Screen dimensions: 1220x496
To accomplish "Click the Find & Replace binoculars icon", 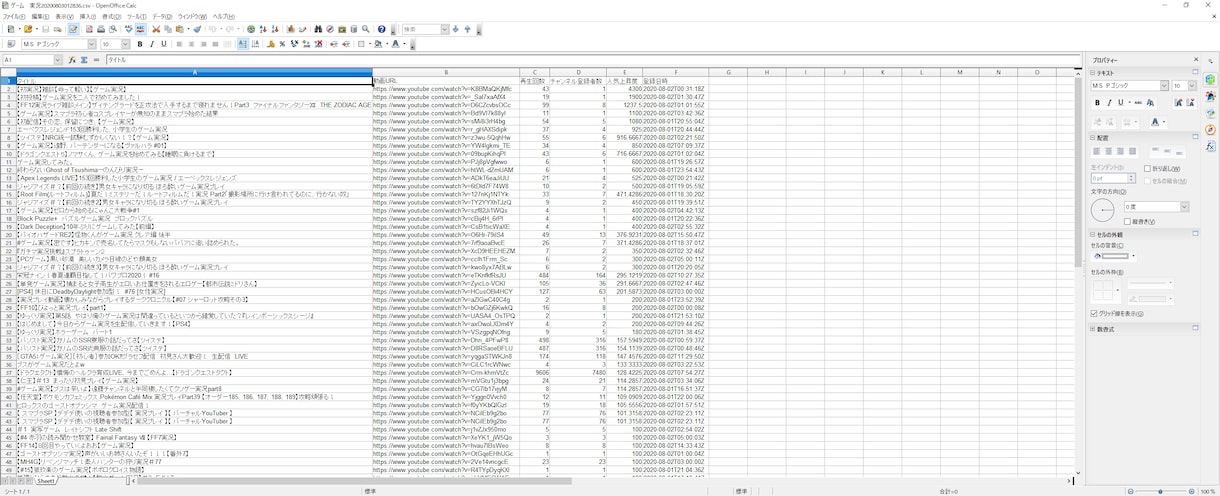I will point(319,29).
